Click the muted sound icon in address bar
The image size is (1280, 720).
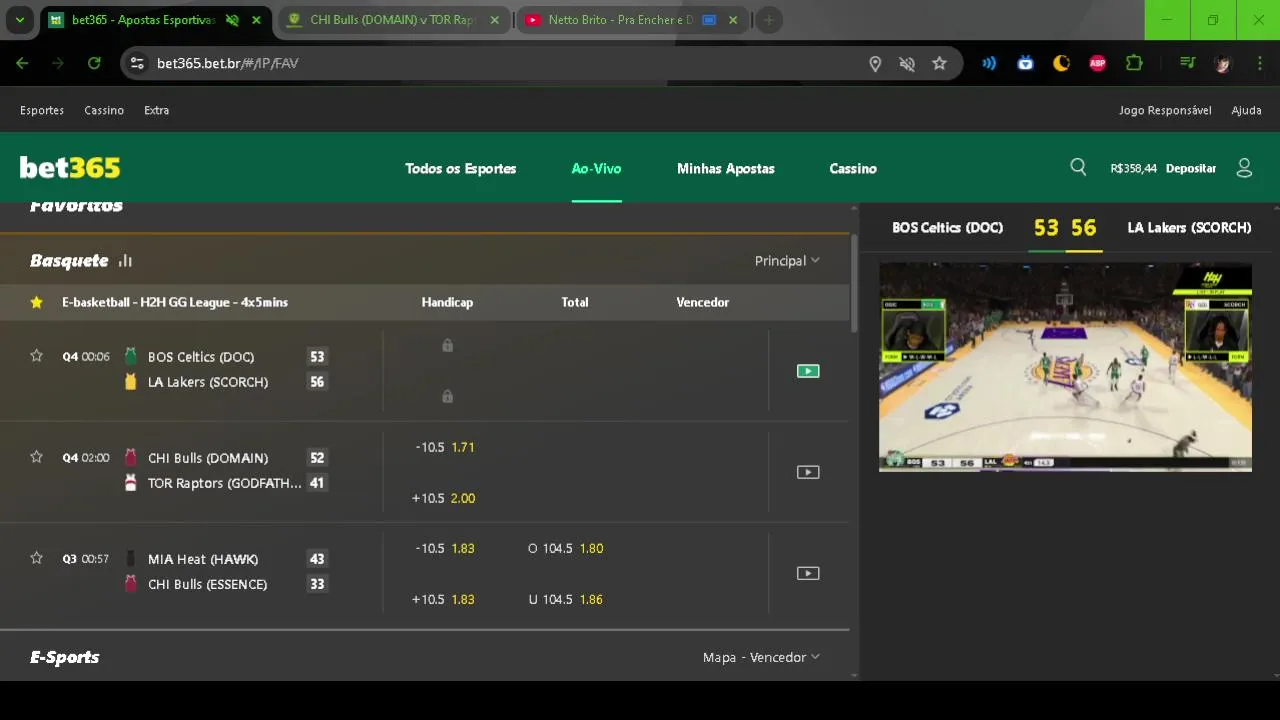[x=907, y=63]
